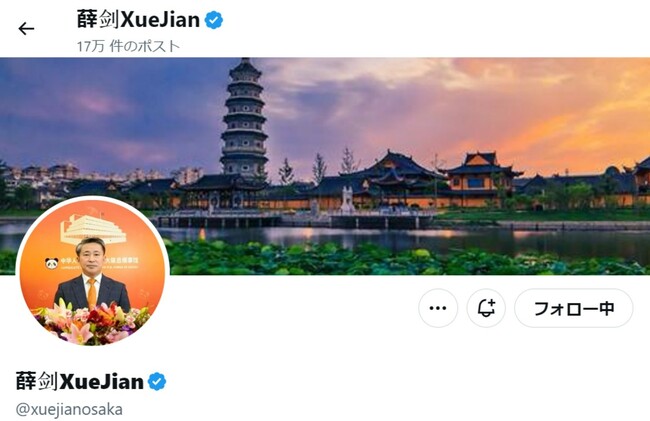650x421 pixels.
Task: Select the 薛剑XueJian display name below the avatar
Action: (80, 381)
